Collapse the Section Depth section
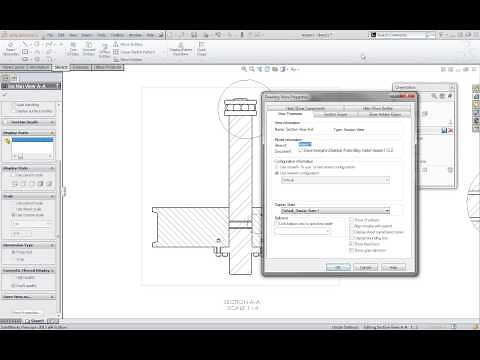 point(52,122)
